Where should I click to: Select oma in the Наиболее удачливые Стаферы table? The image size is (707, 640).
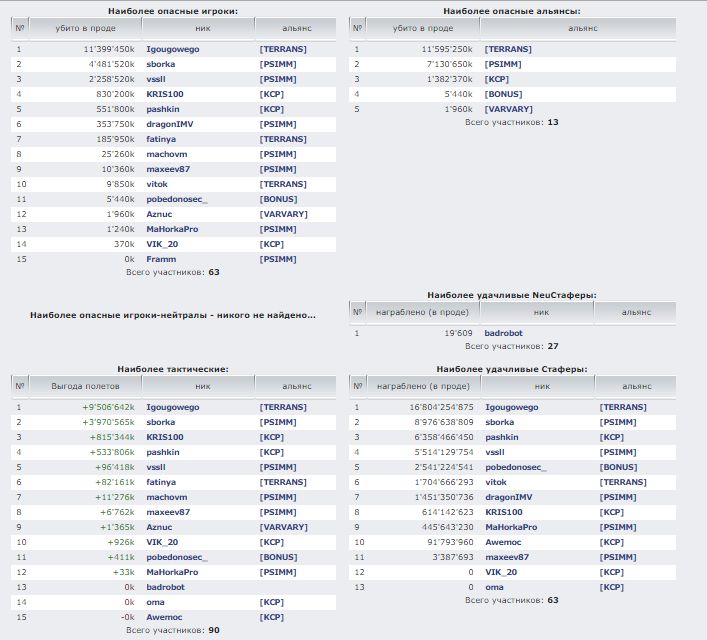click(x=494, y=587)
